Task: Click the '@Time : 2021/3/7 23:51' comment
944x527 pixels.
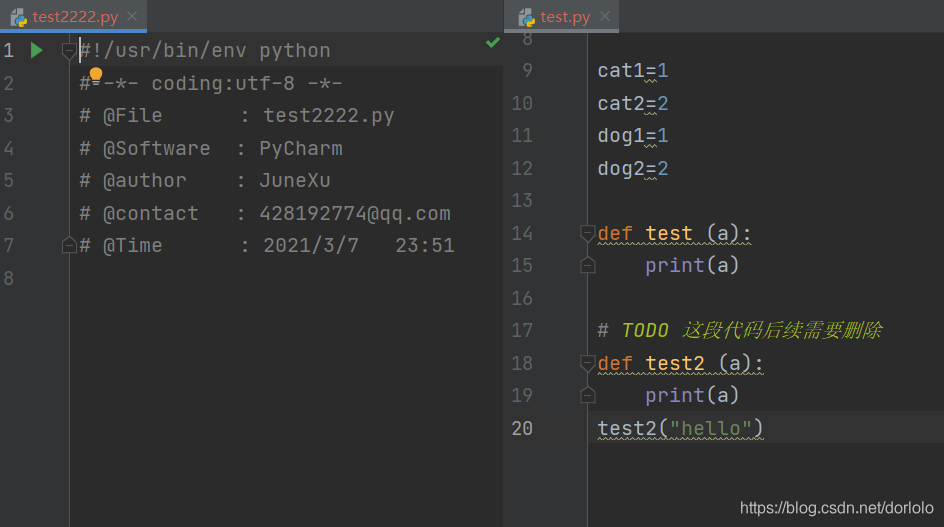Action: [x=267, y=245]
